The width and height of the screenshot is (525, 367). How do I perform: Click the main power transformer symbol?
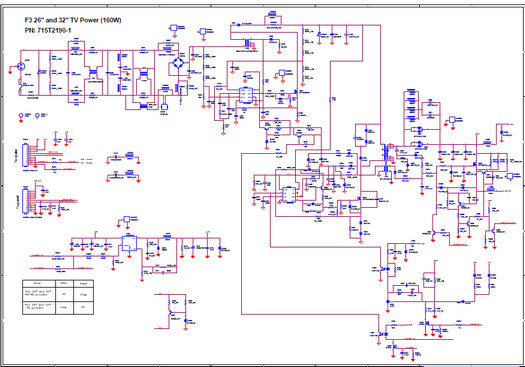coord(387,158)
